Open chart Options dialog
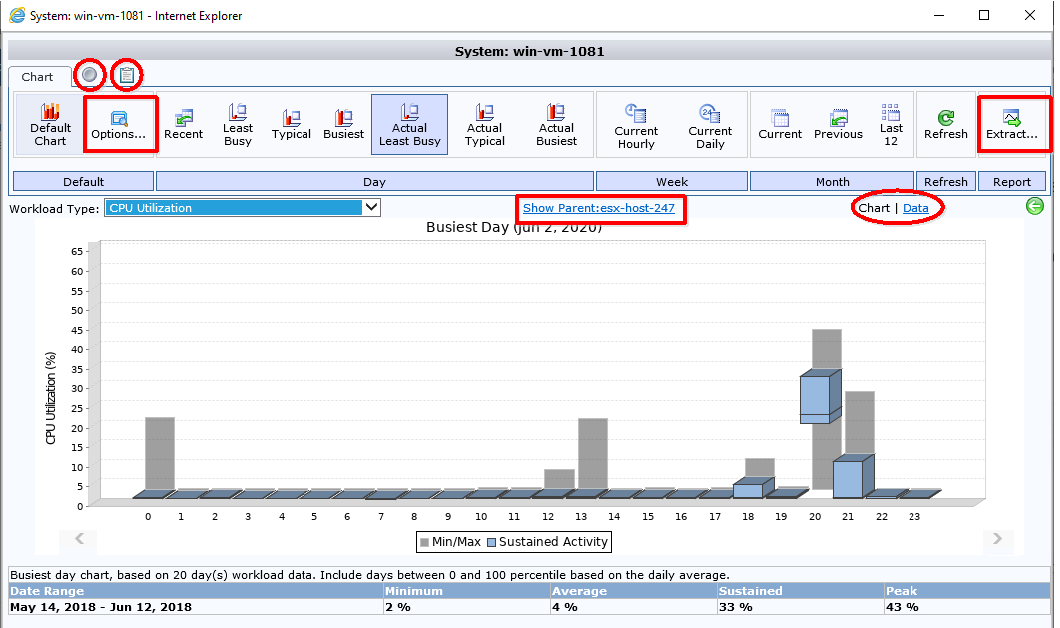1060x628 pixels. click(119, 124)
